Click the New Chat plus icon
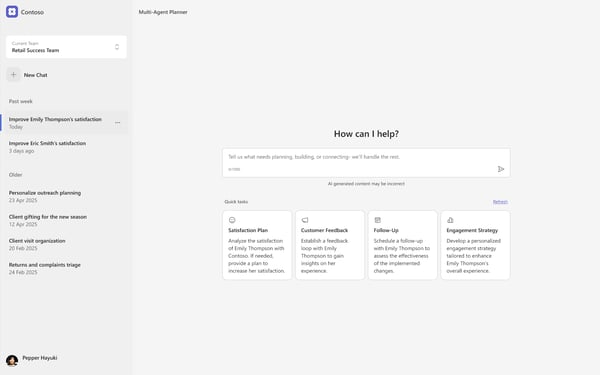The width and height of the screenshot is (600, 375). pos(13,75)
